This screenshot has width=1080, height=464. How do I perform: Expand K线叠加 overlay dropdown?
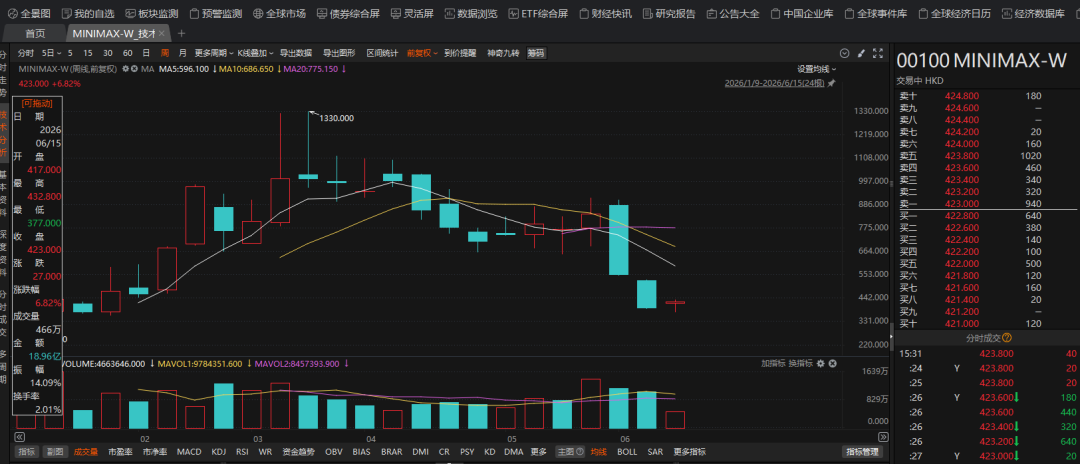[256, 53]
